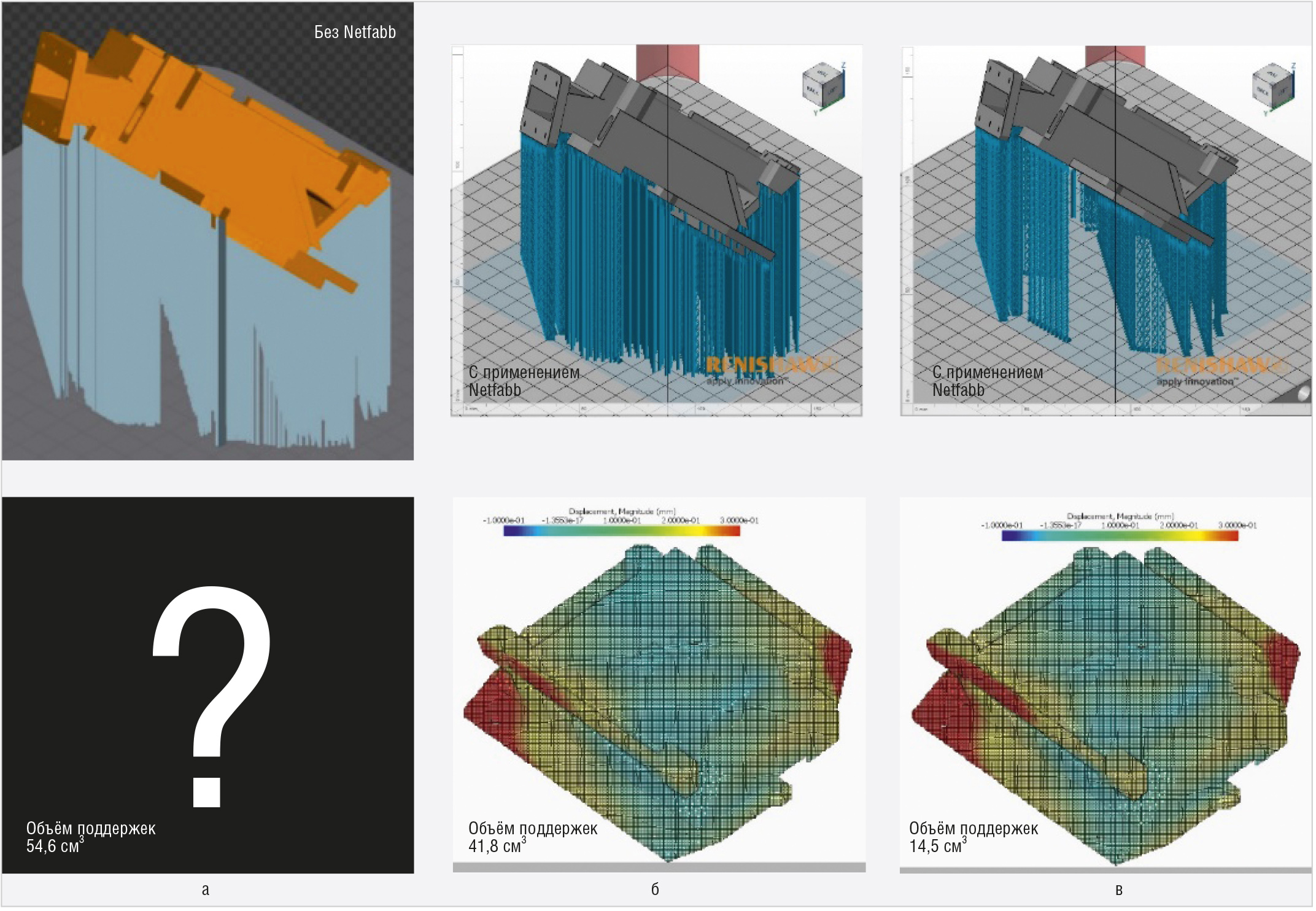Click the 'Без Netfabb' label
Image resolution: width=1316 pixels, height=911 pixels.
(355, 33)
